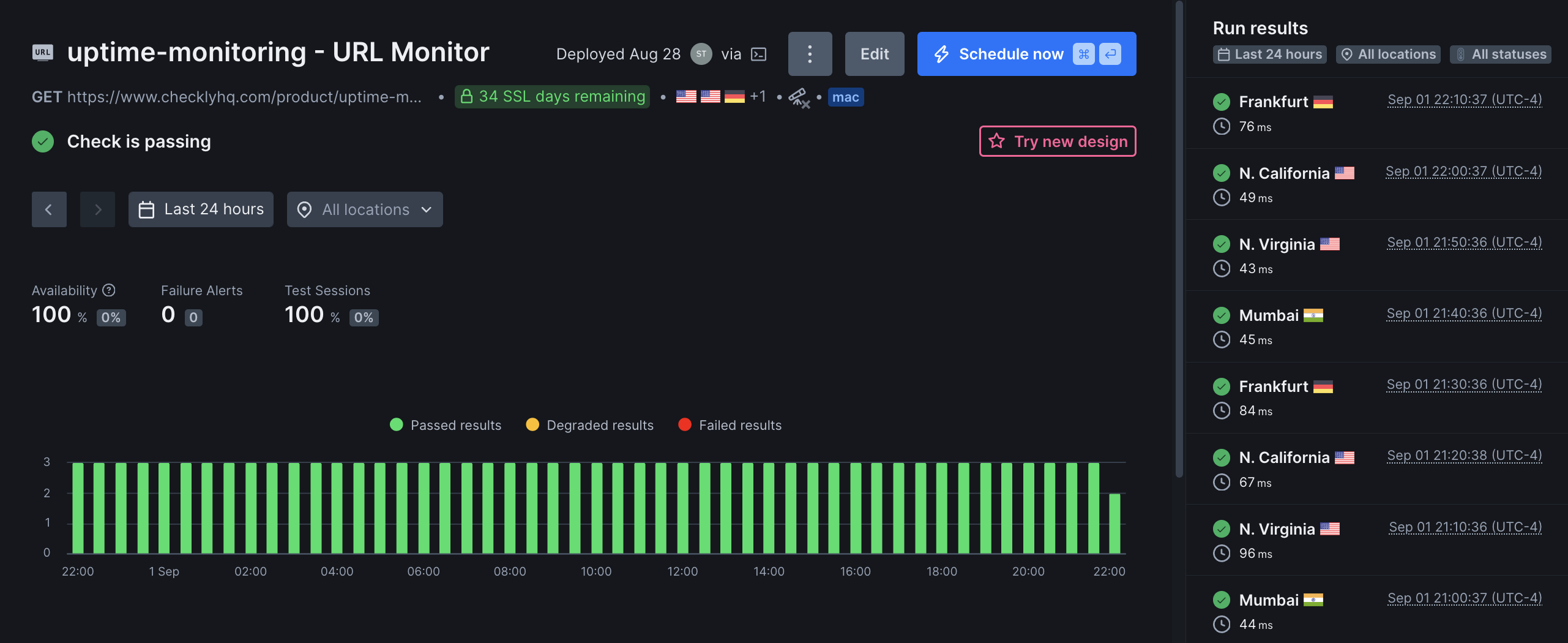Expand the Last 24 hours date filter
The width and height of the screenshot is (1568, 643).
[x=201, y=209]
